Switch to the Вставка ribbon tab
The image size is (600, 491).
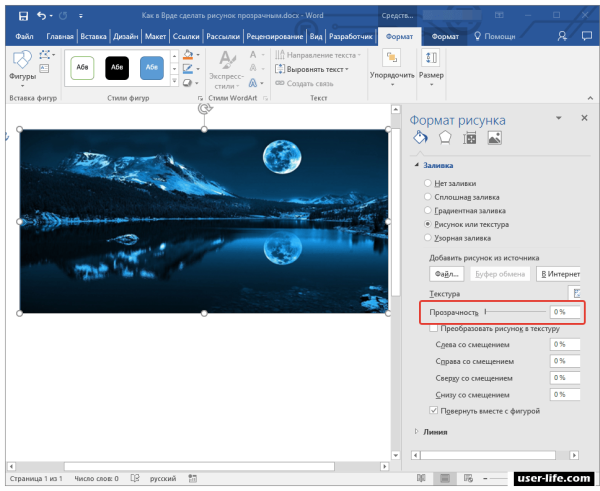point(93,36)
